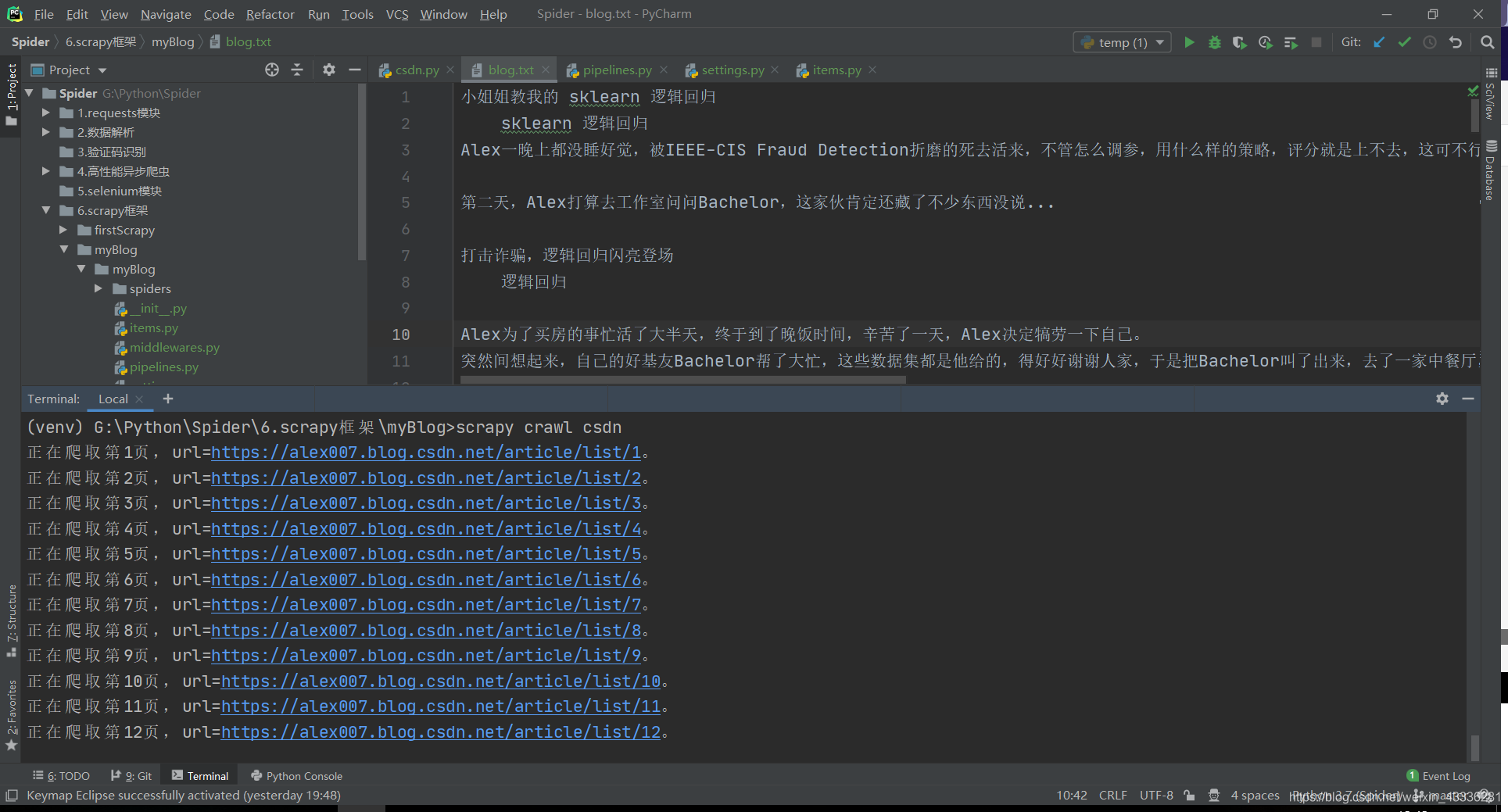Close the pipelines.py editor tab

coord(664,70)
